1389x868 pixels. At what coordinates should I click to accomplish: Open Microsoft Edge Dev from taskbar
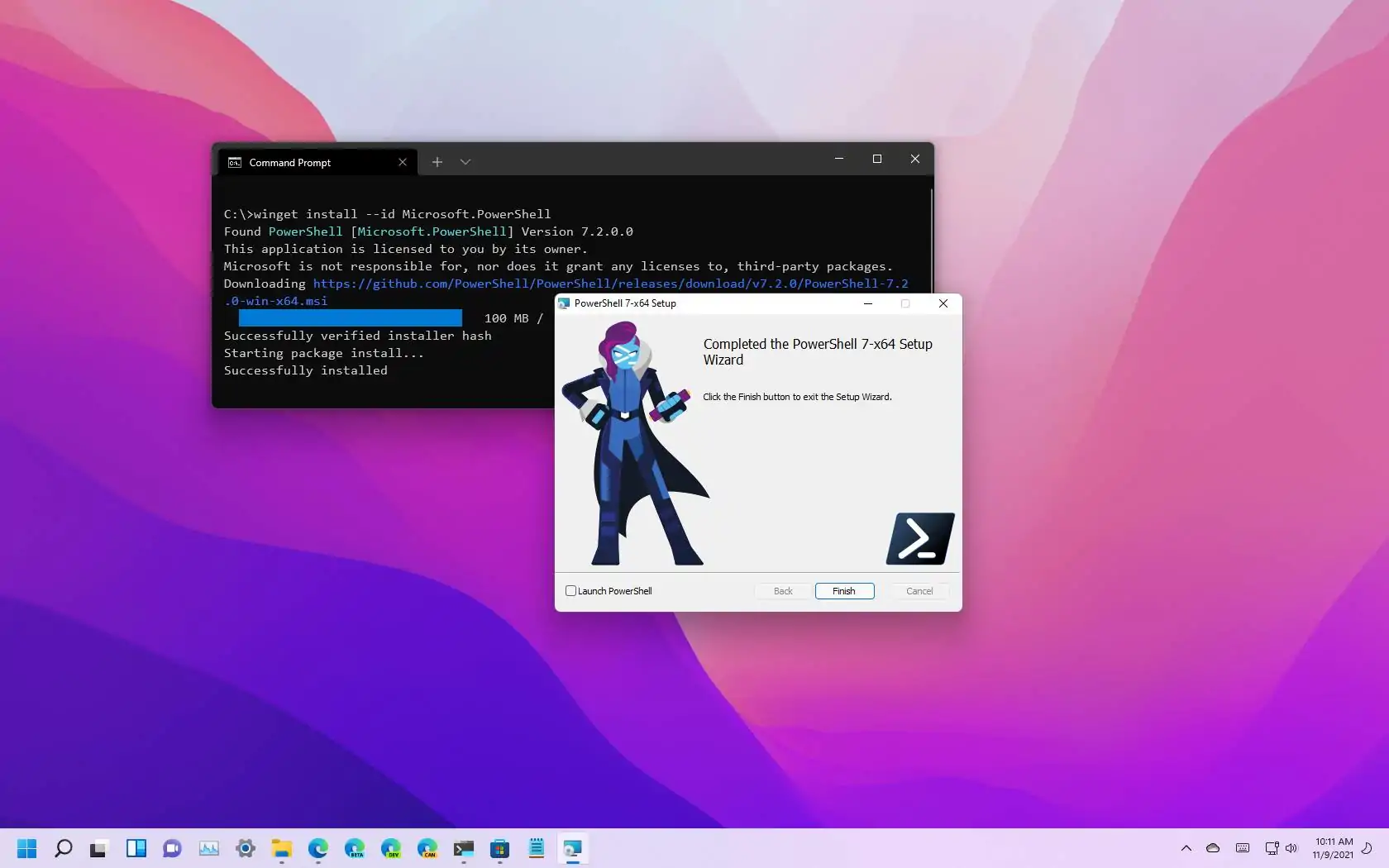click(390, 849)
